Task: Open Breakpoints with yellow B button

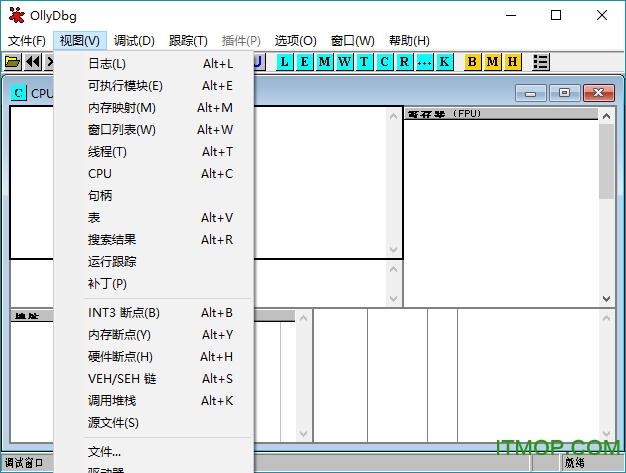Action: pos(473,62)
